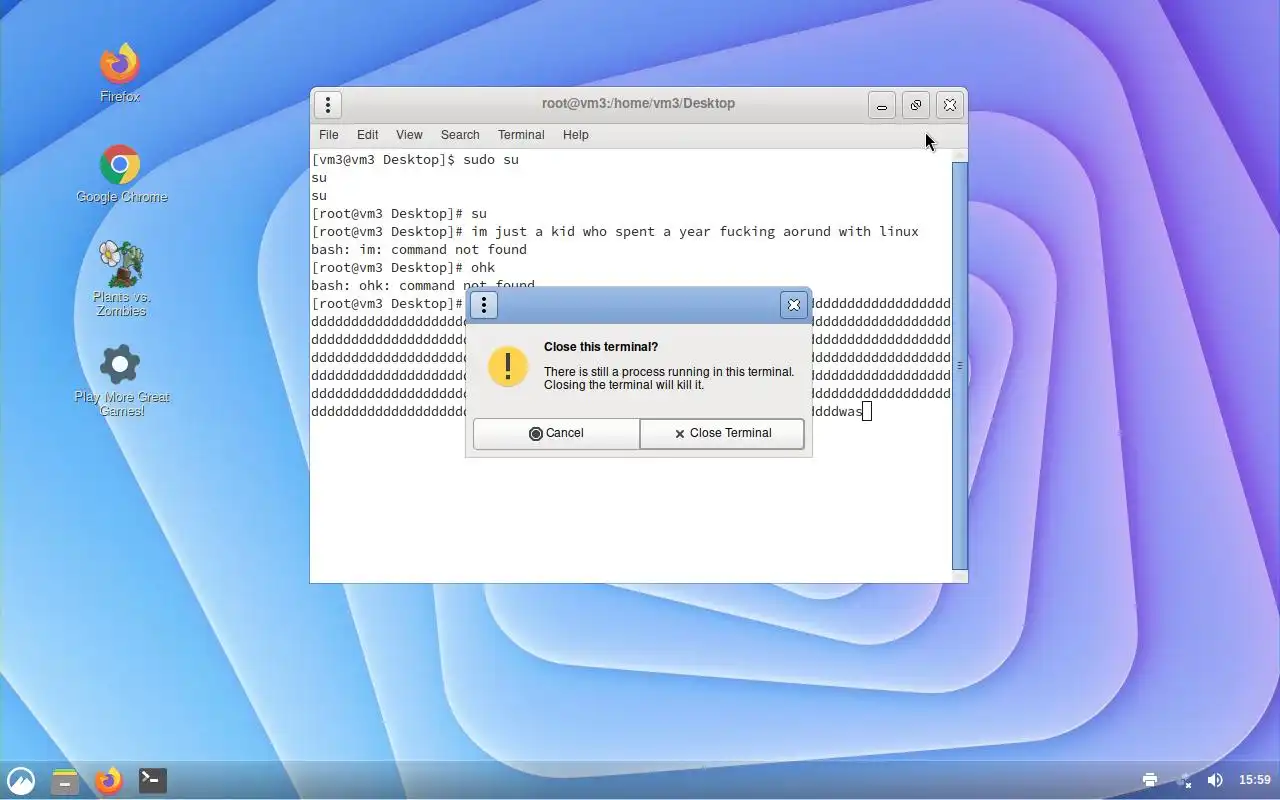
Task: Click the yellow warning icon in dialog
Action: pyautogui.click(x=508, y=367)
